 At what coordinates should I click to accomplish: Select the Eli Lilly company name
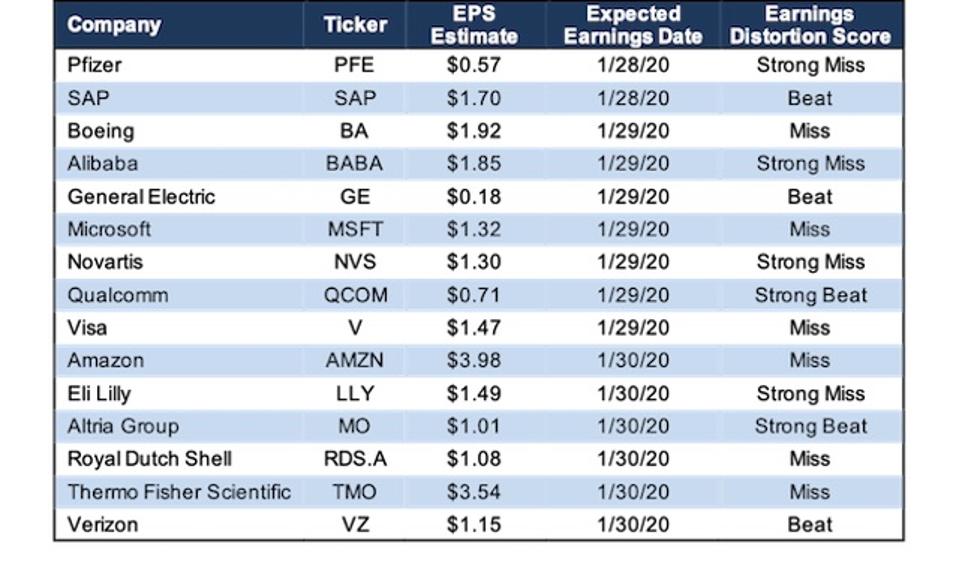[x=98, y=393]
